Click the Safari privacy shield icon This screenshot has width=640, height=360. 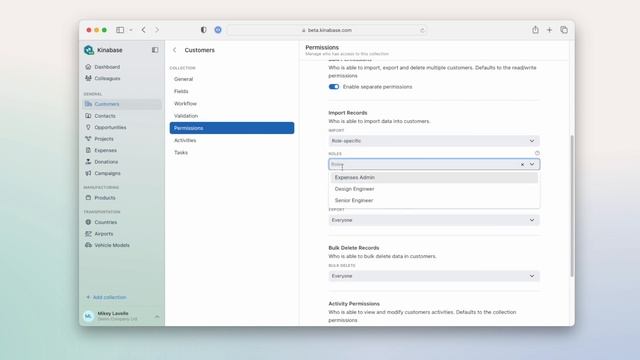click(x=203, y=30)
